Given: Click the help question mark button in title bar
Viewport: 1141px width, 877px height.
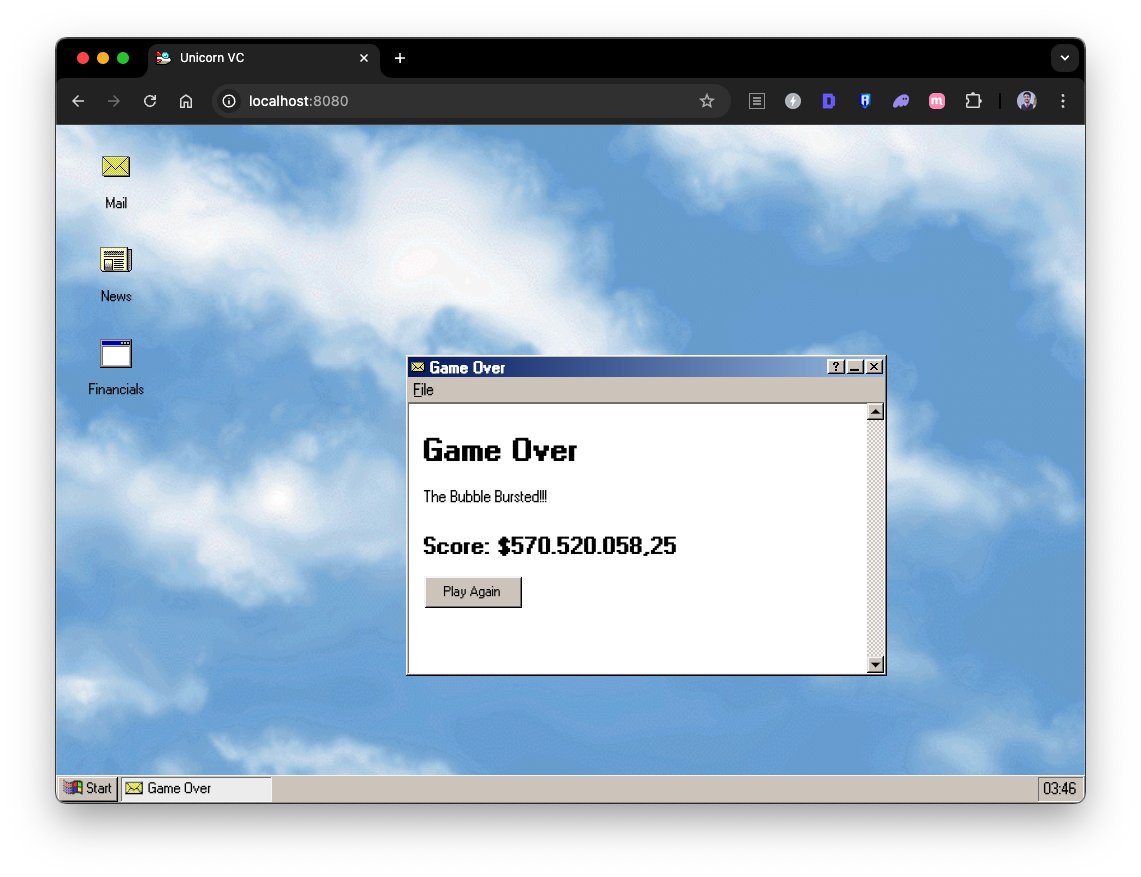Looking at the screenshot, I should point(835,367).
